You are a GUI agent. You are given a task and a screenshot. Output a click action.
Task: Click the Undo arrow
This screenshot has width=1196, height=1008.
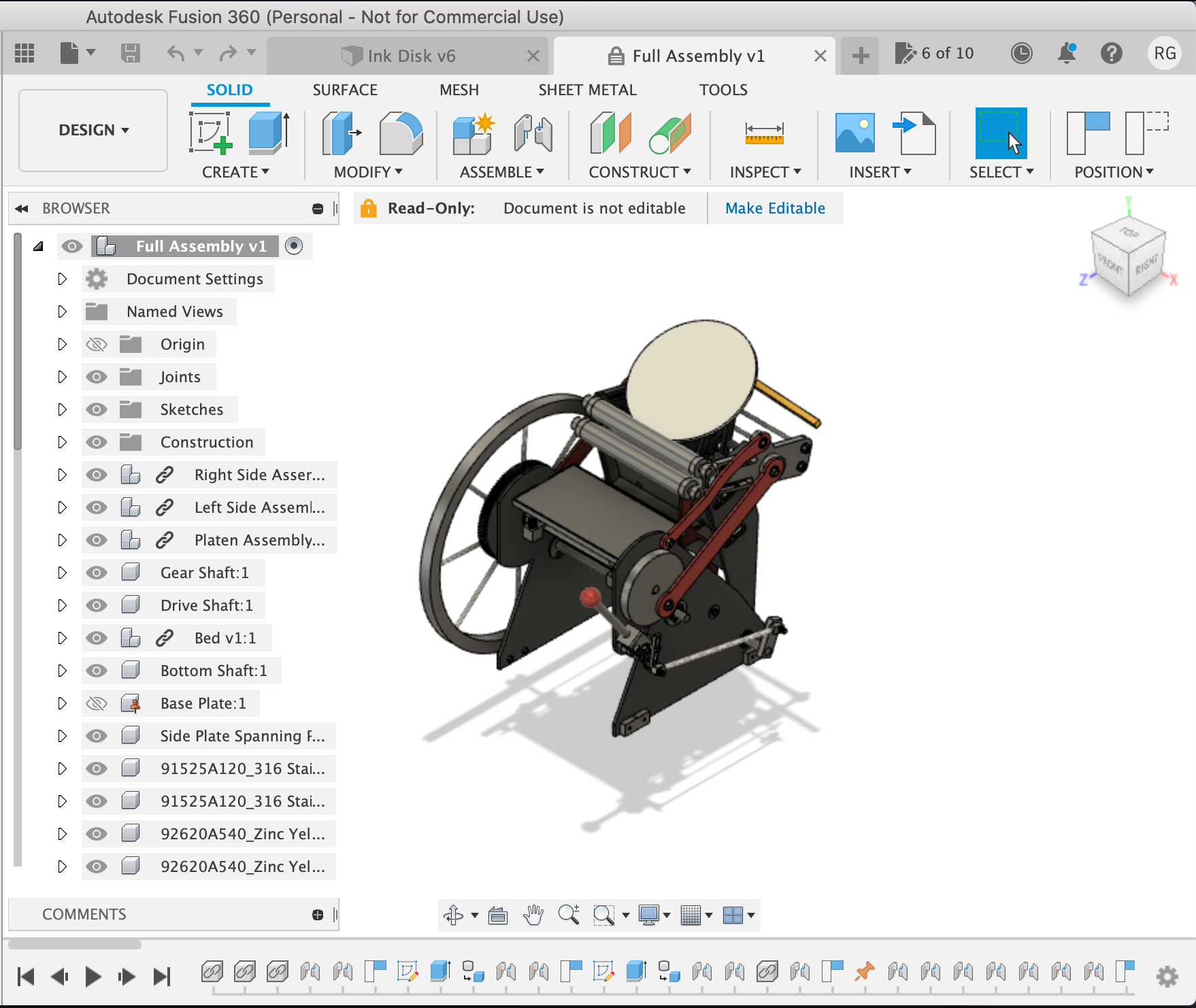pos(176,53)
